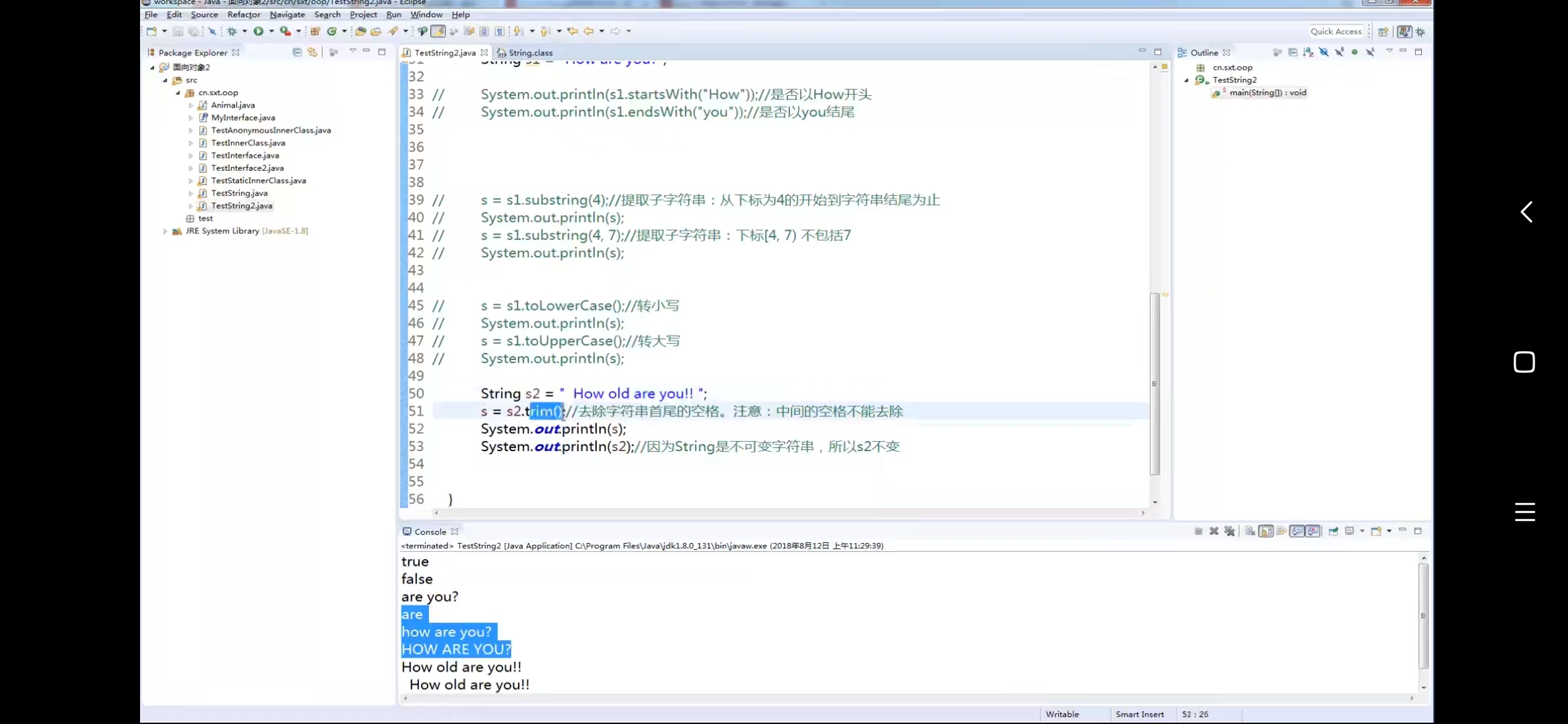
Task: Click Remove All Terminated Launches icon
Action: [x=1230, y=531]
